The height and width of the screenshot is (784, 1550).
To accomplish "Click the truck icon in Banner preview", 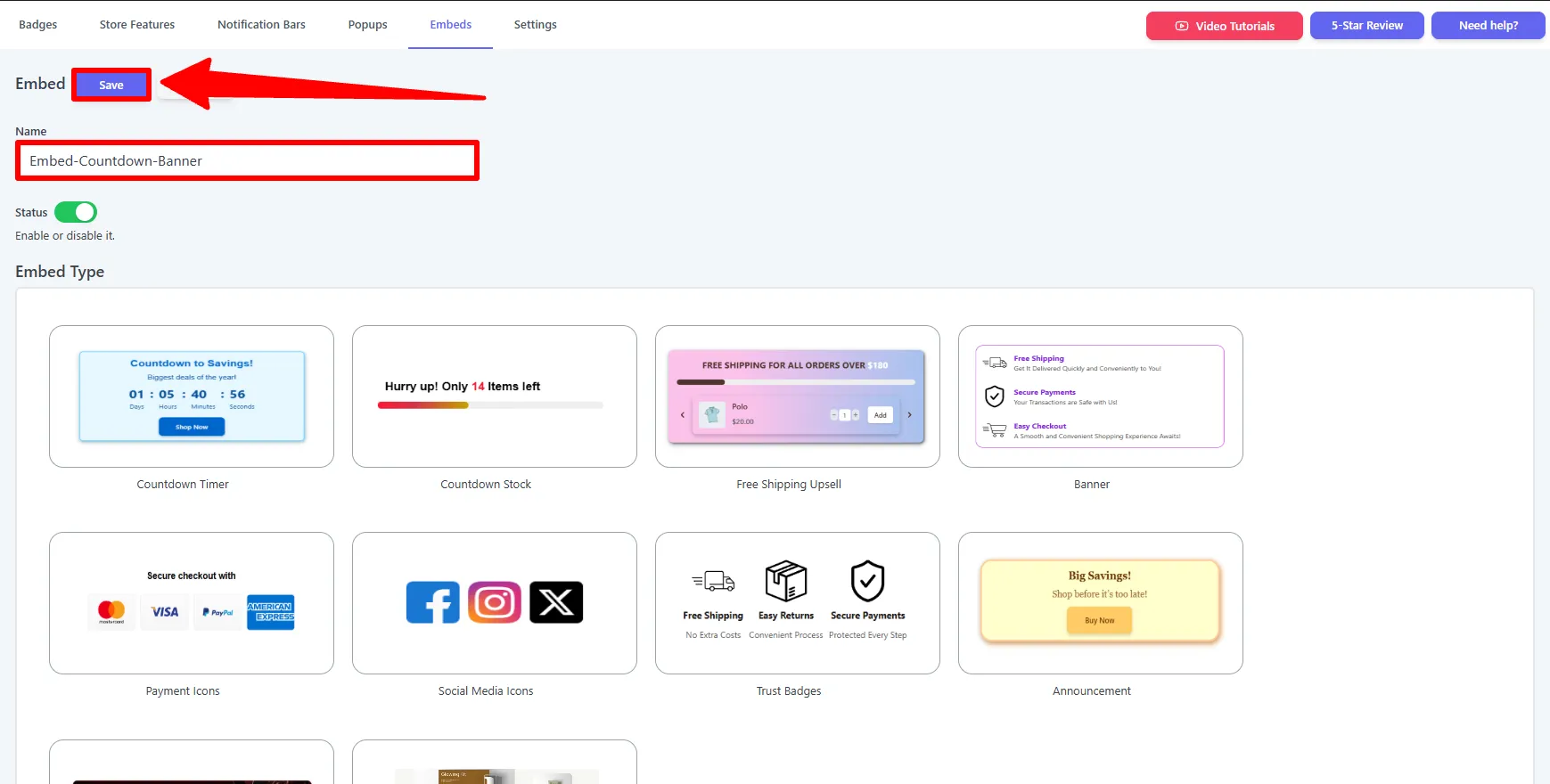I will pyautogui.click(x=995, y=363).
